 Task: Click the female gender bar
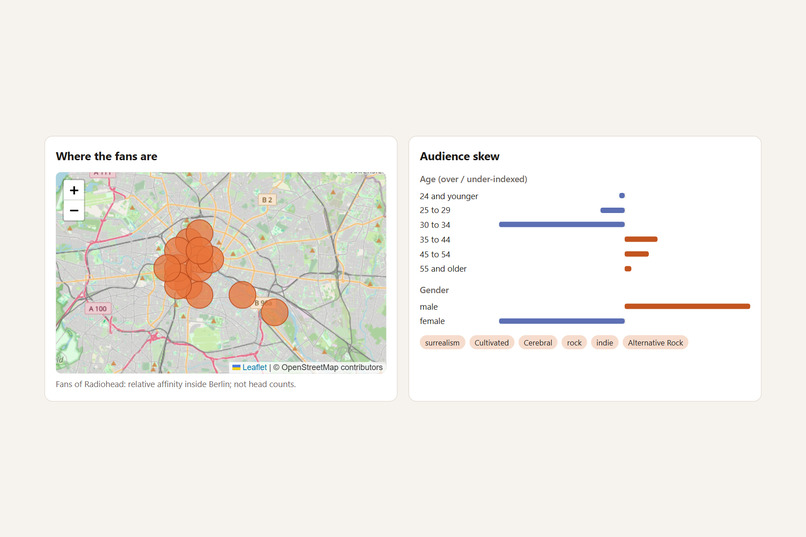(x=562, y=321)
